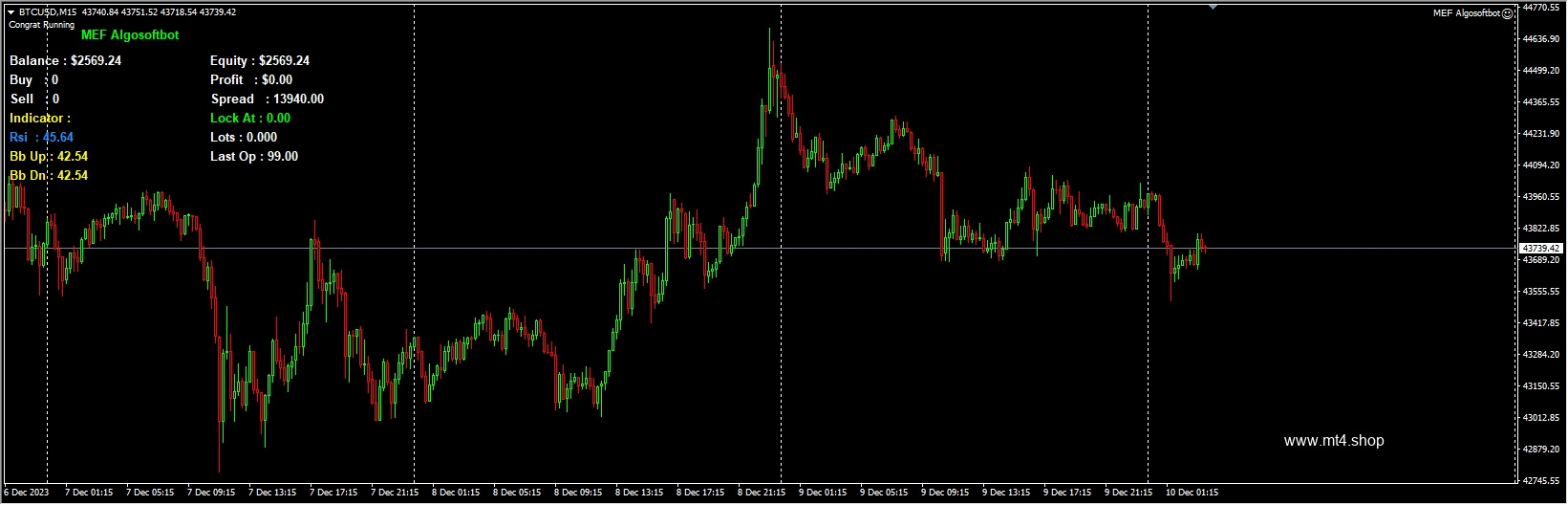Click the 6 Dec 2023 time label
Image resolution: width=1568 pixels, height=505 pixels.
click(x=27, y=493)
